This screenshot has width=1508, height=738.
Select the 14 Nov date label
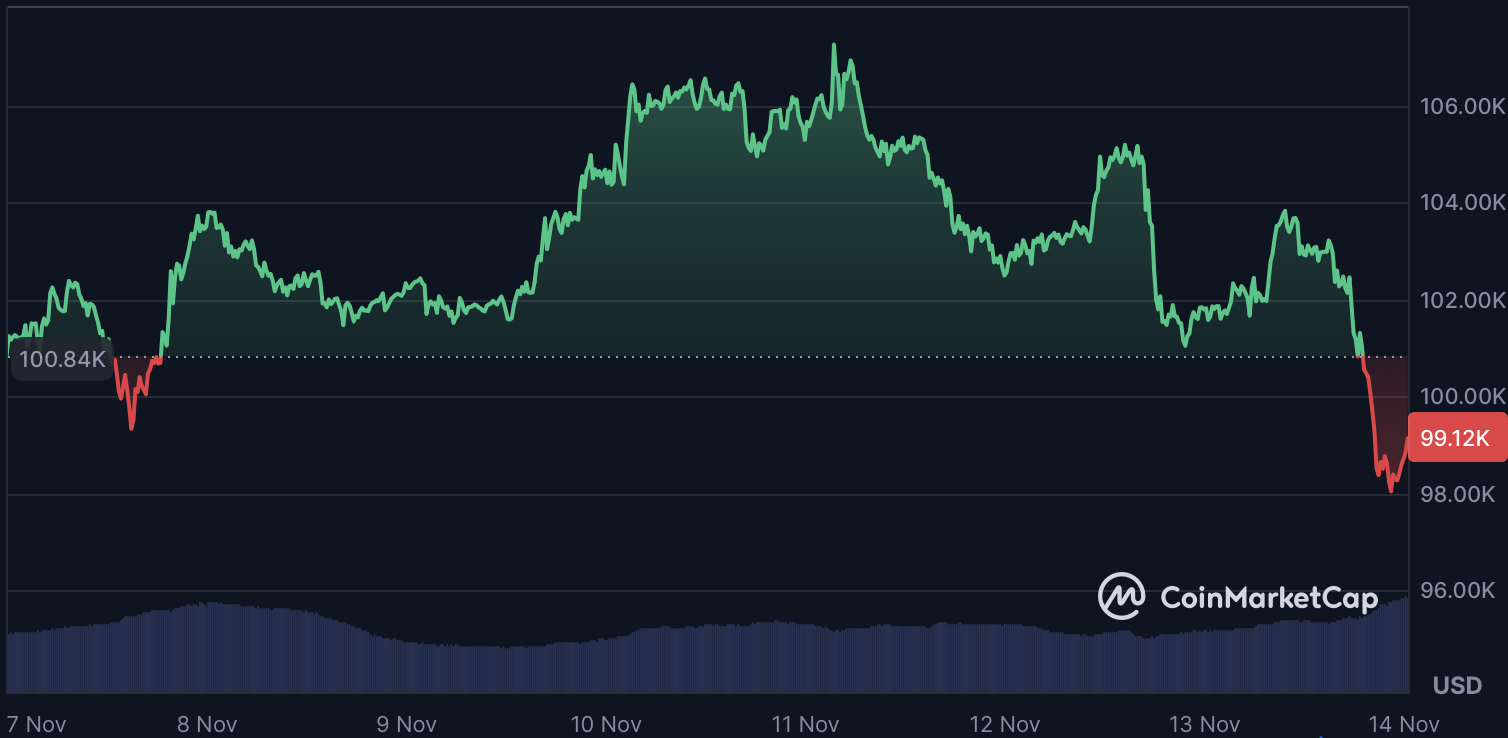[1403, 723]
